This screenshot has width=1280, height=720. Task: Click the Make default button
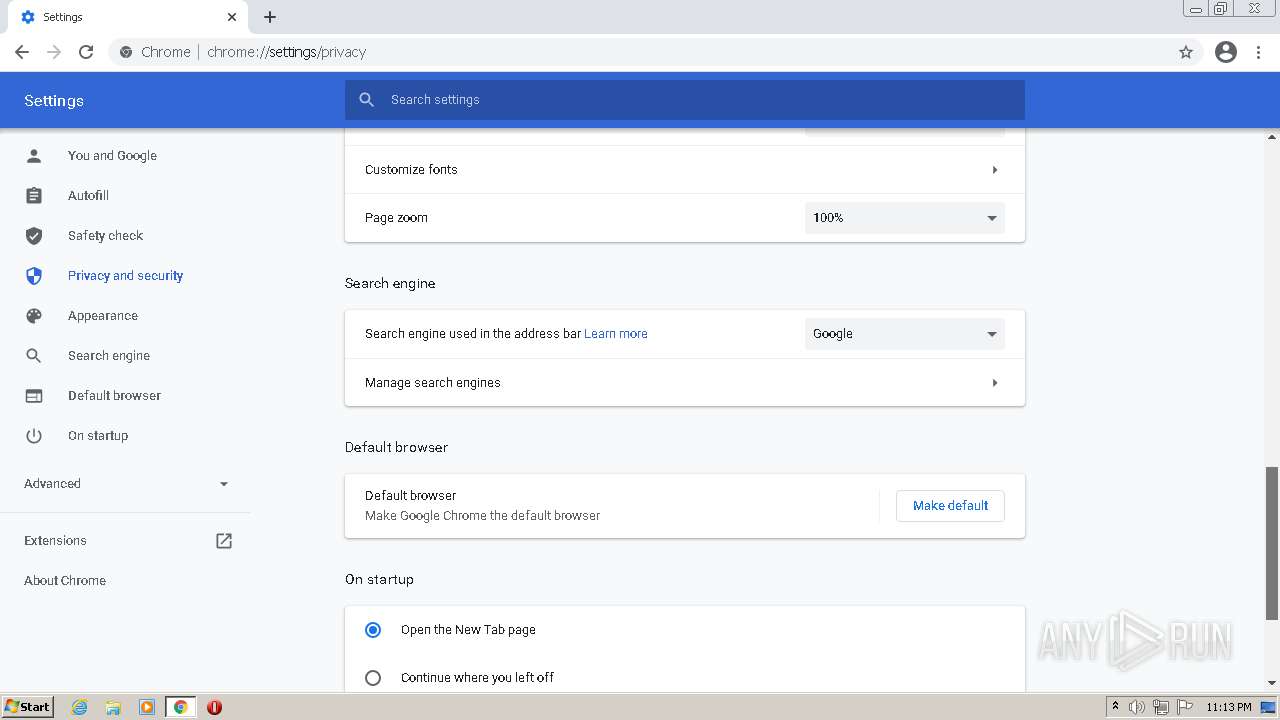click(950, 506)
